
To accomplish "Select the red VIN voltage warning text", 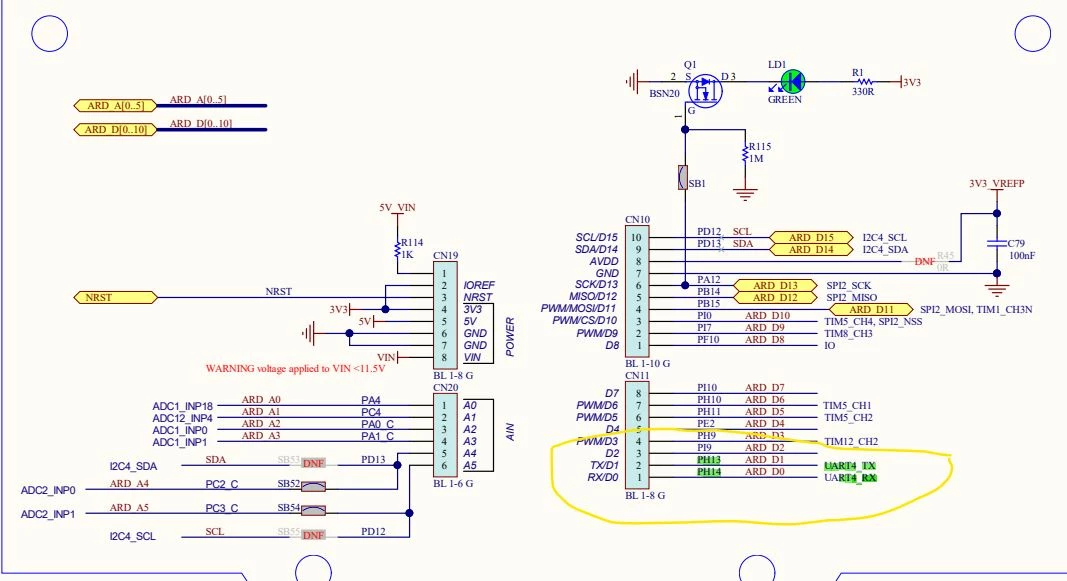I will click(295, 369).
